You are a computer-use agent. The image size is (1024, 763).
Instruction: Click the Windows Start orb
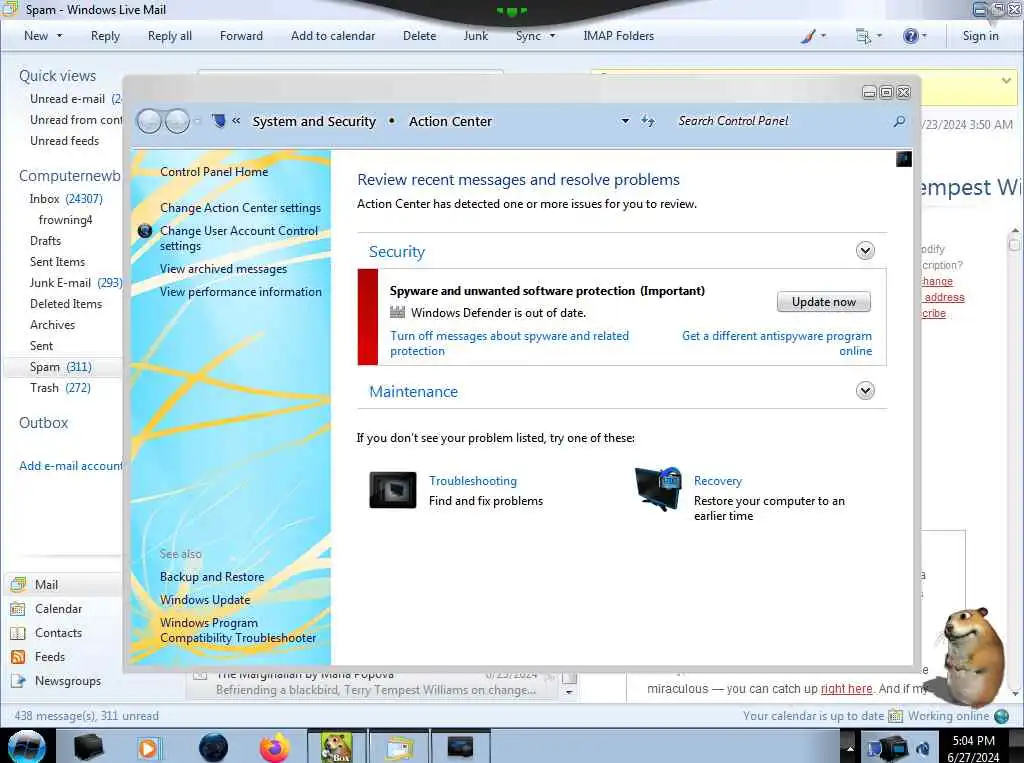click(x=26, y=747)
